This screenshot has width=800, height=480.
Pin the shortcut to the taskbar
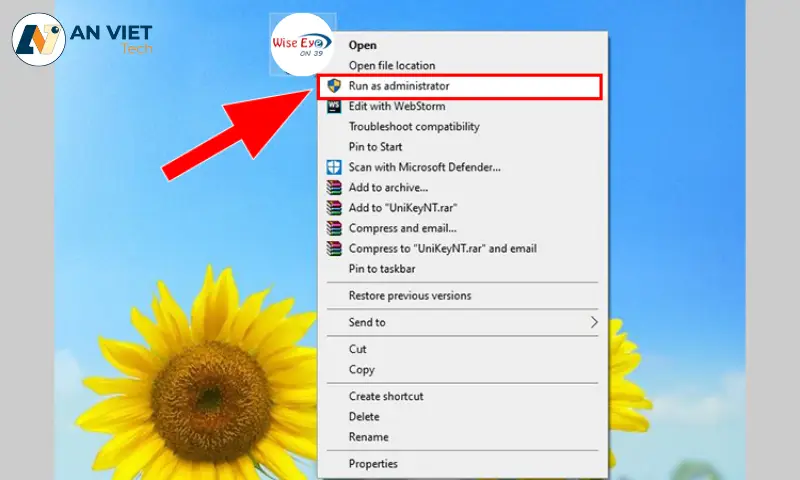(x=382, y=269)
